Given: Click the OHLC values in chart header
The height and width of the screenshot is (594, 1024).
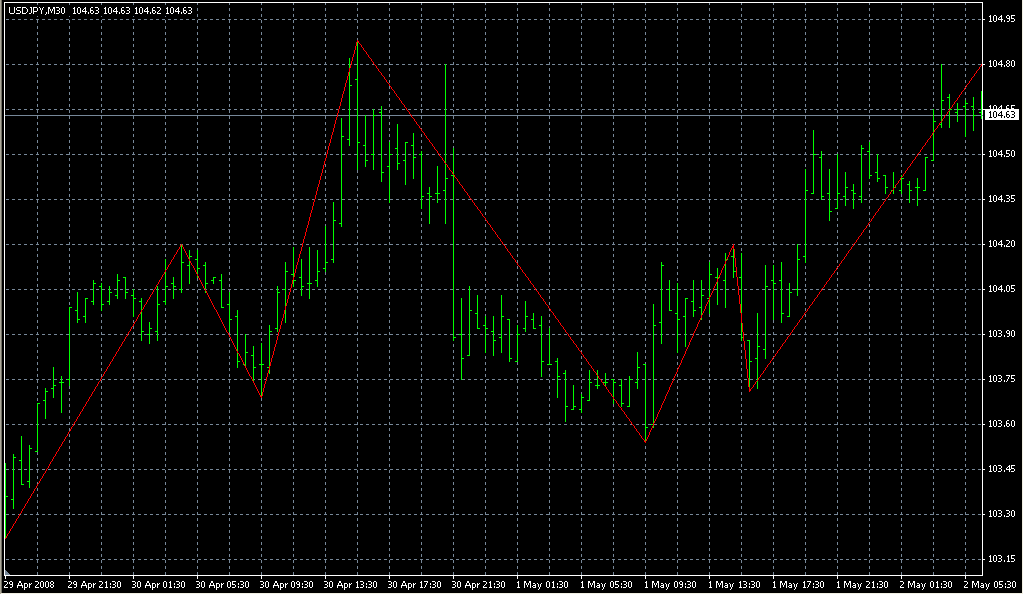Looking at the screenshot, I should click(x=132, y=10).
